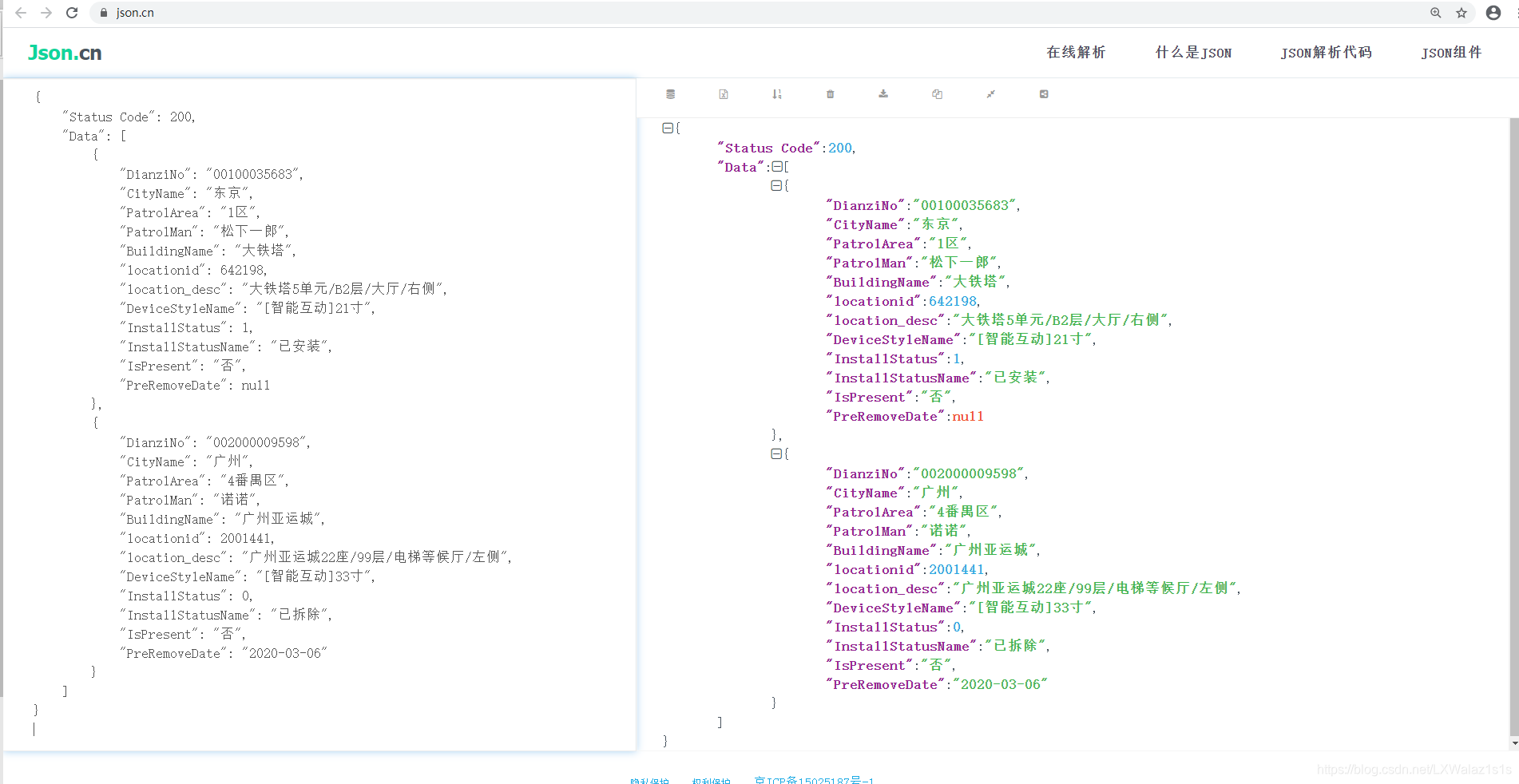The width and height of the screenshot is (1519, 784).
Task: Go back with browser back arrow
Action: pos(21,13)
